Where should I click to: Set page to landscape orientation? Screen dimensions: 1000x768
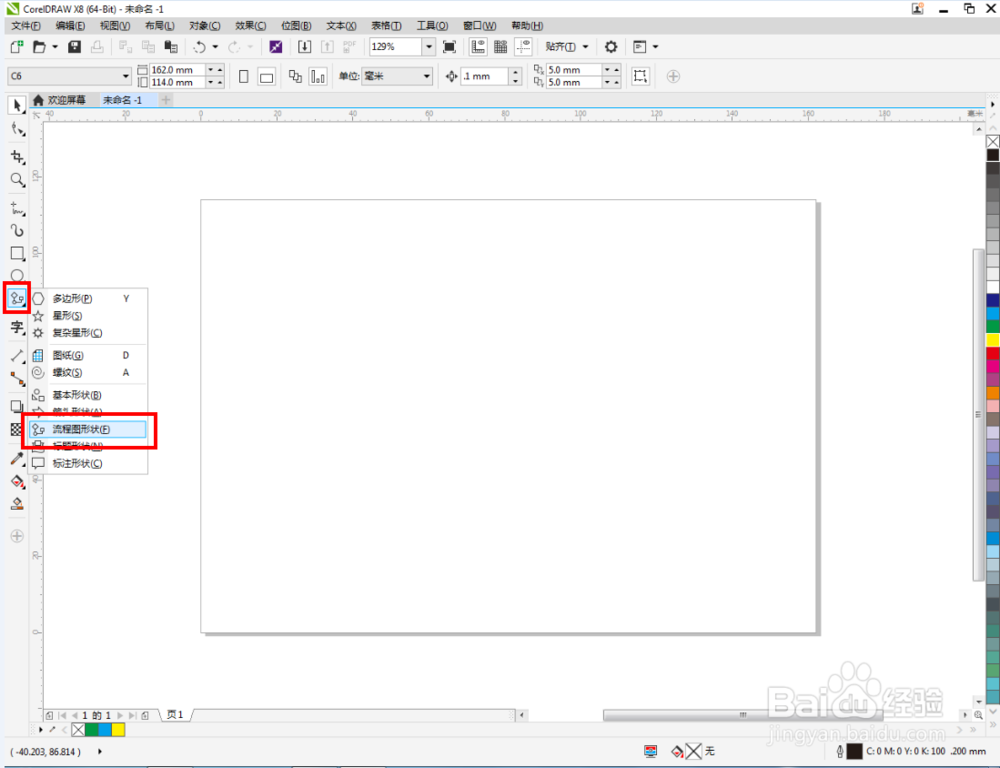(267, 77)
